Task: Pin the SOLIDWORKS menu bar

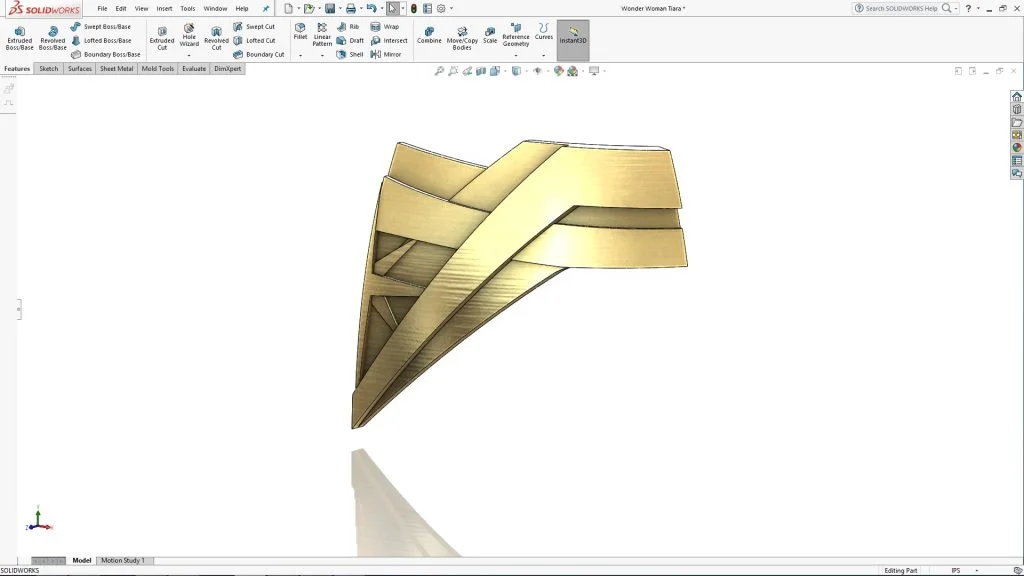Action: (265, 8)
